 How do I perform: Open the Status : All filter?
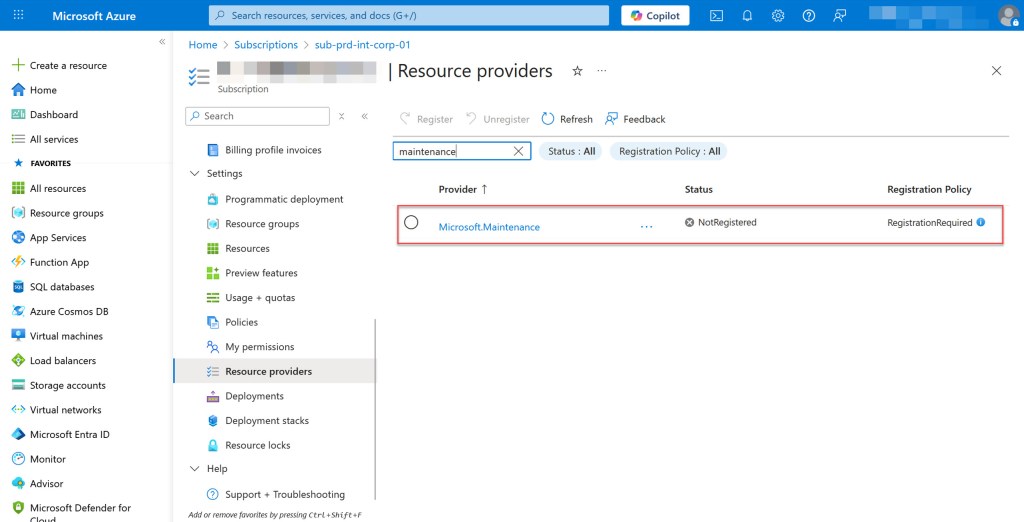click(571, 151)
